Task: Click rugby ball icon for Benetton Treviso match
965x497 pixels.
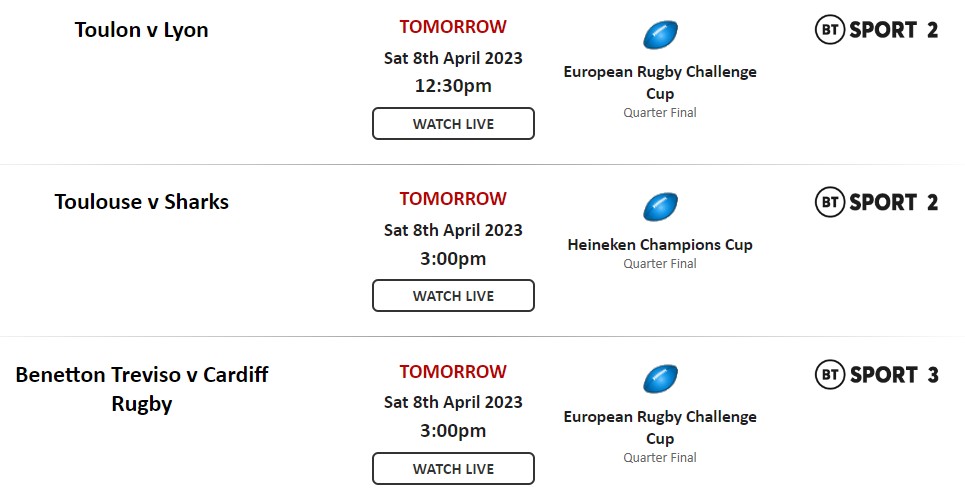Action: coord(660,380)
